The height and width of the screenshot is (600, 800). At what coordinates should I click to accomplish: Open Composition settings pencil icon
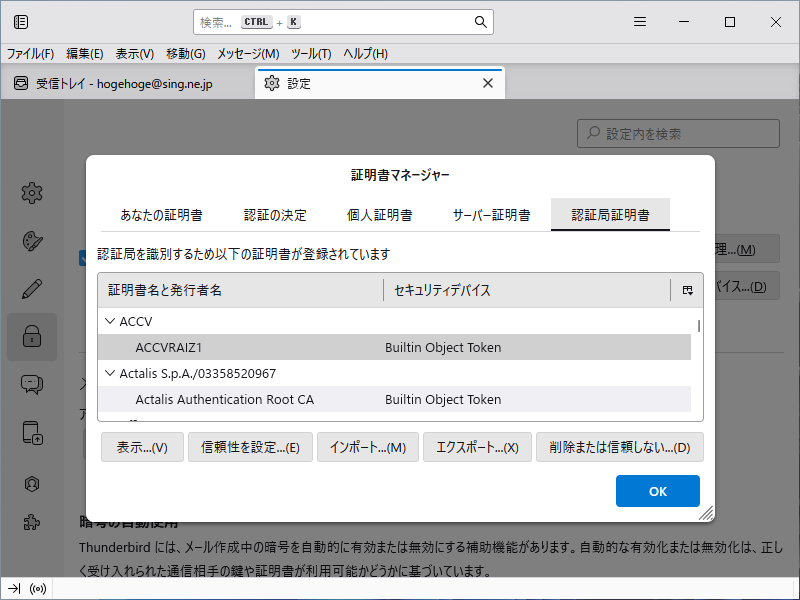pos(32,289)
